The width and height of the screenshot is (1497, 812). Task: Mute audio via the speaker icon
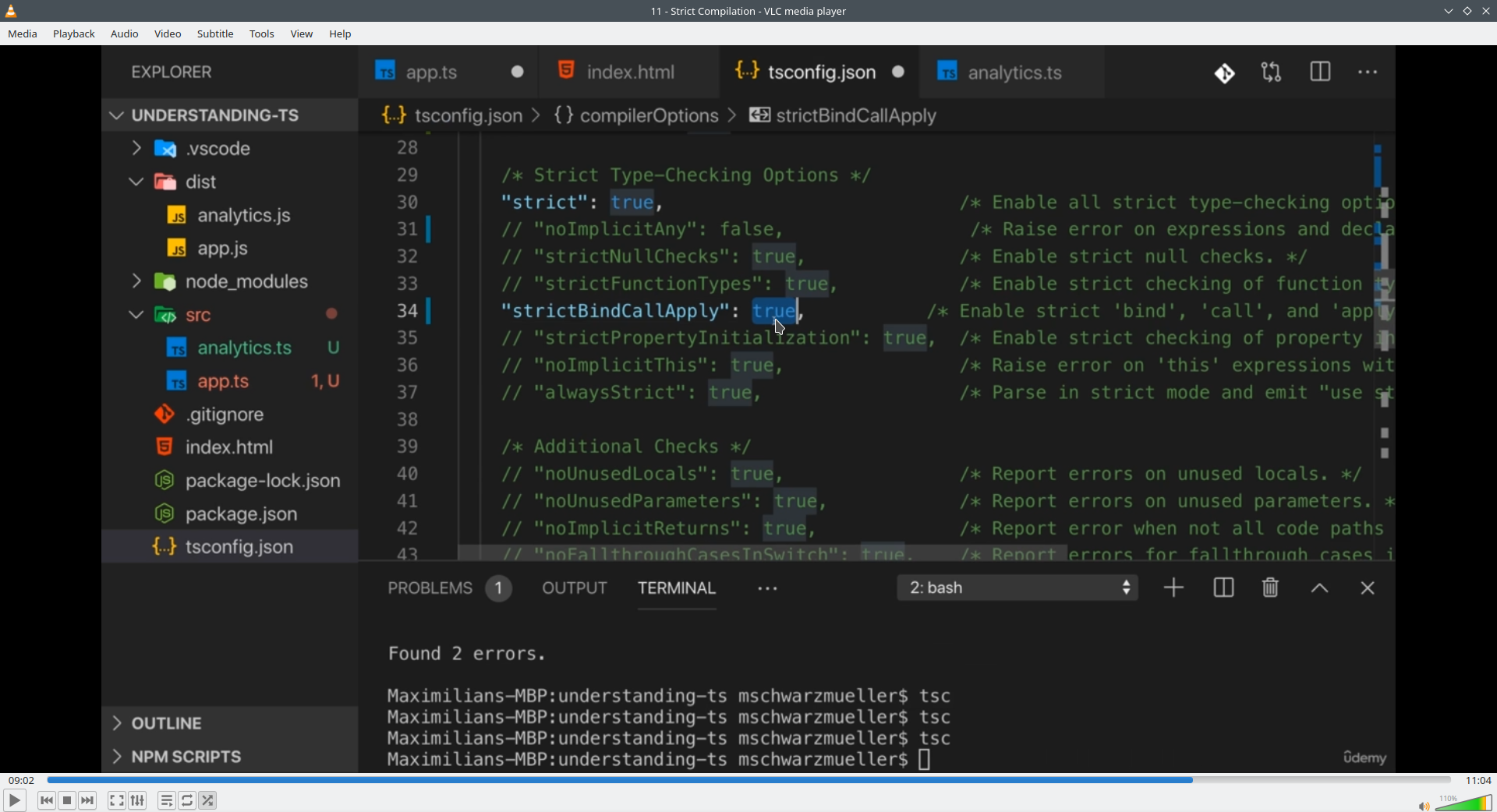coord(1424,806)
